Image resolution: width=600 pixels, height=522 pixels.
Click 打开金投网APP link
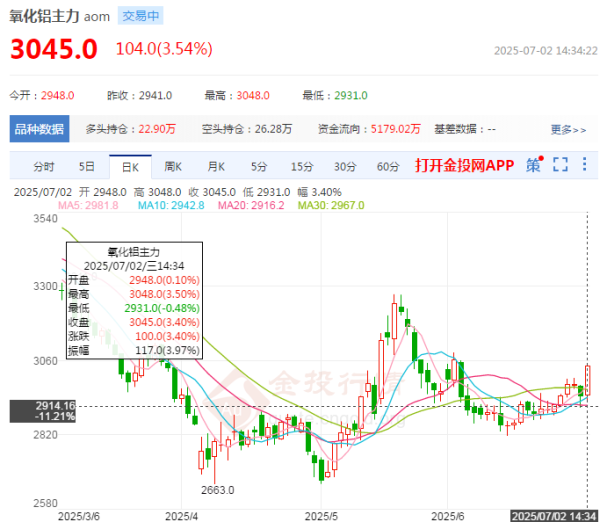pos(465,165)
